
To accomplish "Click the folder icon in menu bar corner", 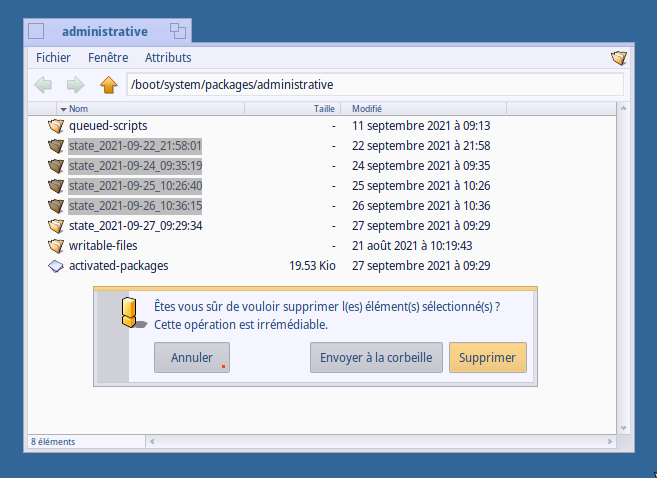I will tap(619, 58).
